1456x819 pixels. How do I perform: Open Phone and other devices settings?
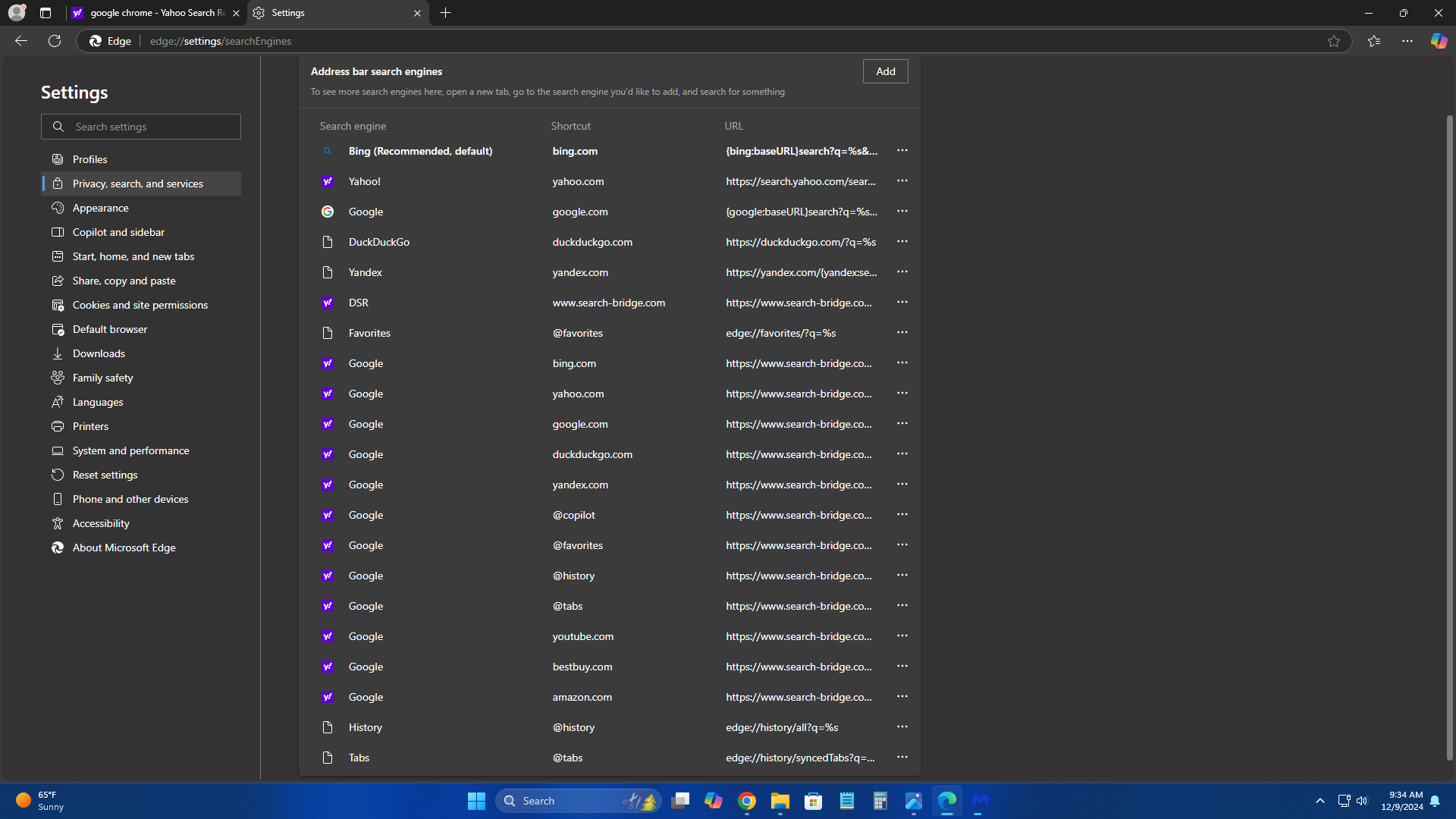click(141, 499)
